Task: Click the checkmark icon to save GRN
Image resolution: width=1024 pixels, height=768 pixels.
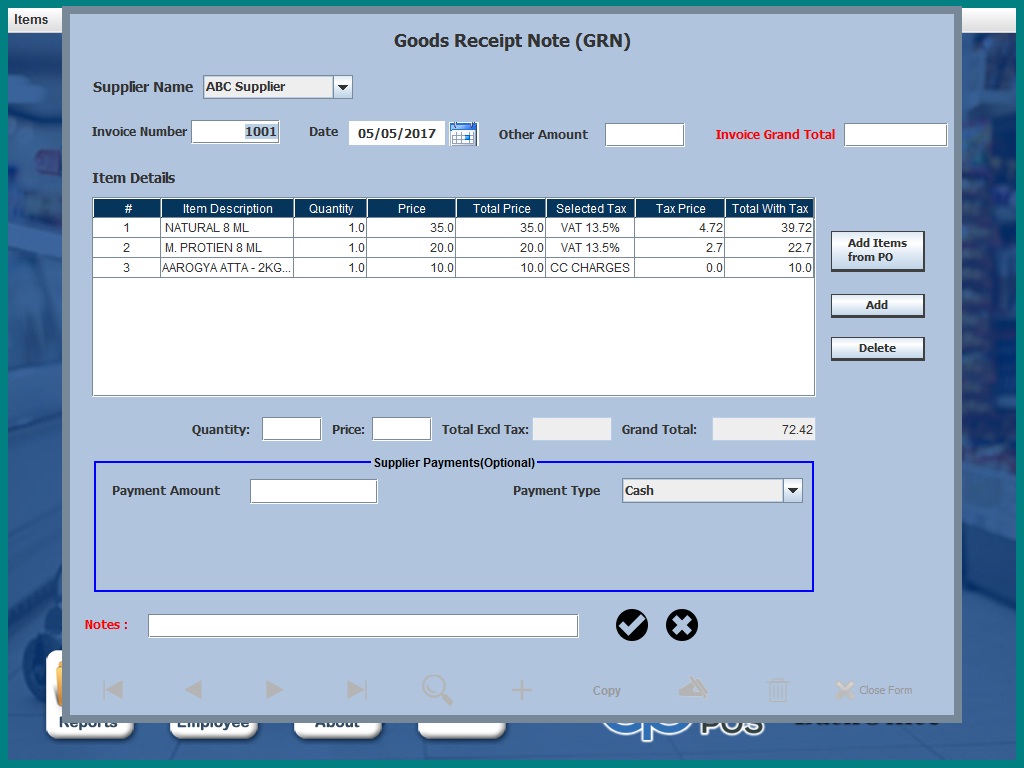Action: click(x=632, y=625)
